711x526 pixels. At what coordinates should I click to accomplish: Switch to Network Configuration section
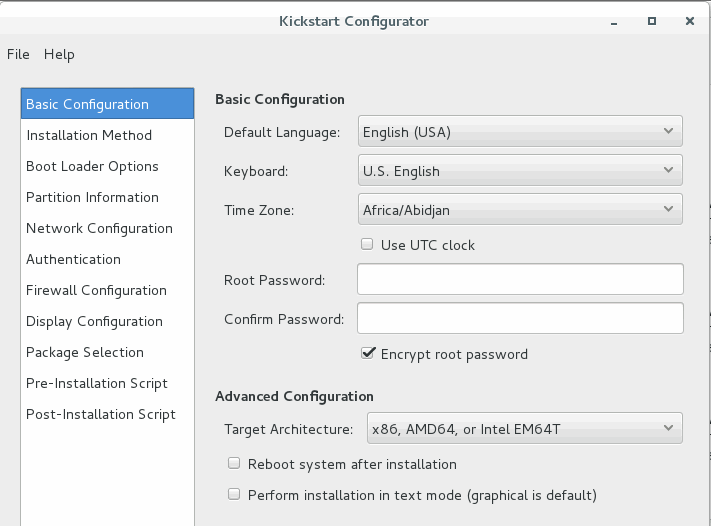point(99,228)
